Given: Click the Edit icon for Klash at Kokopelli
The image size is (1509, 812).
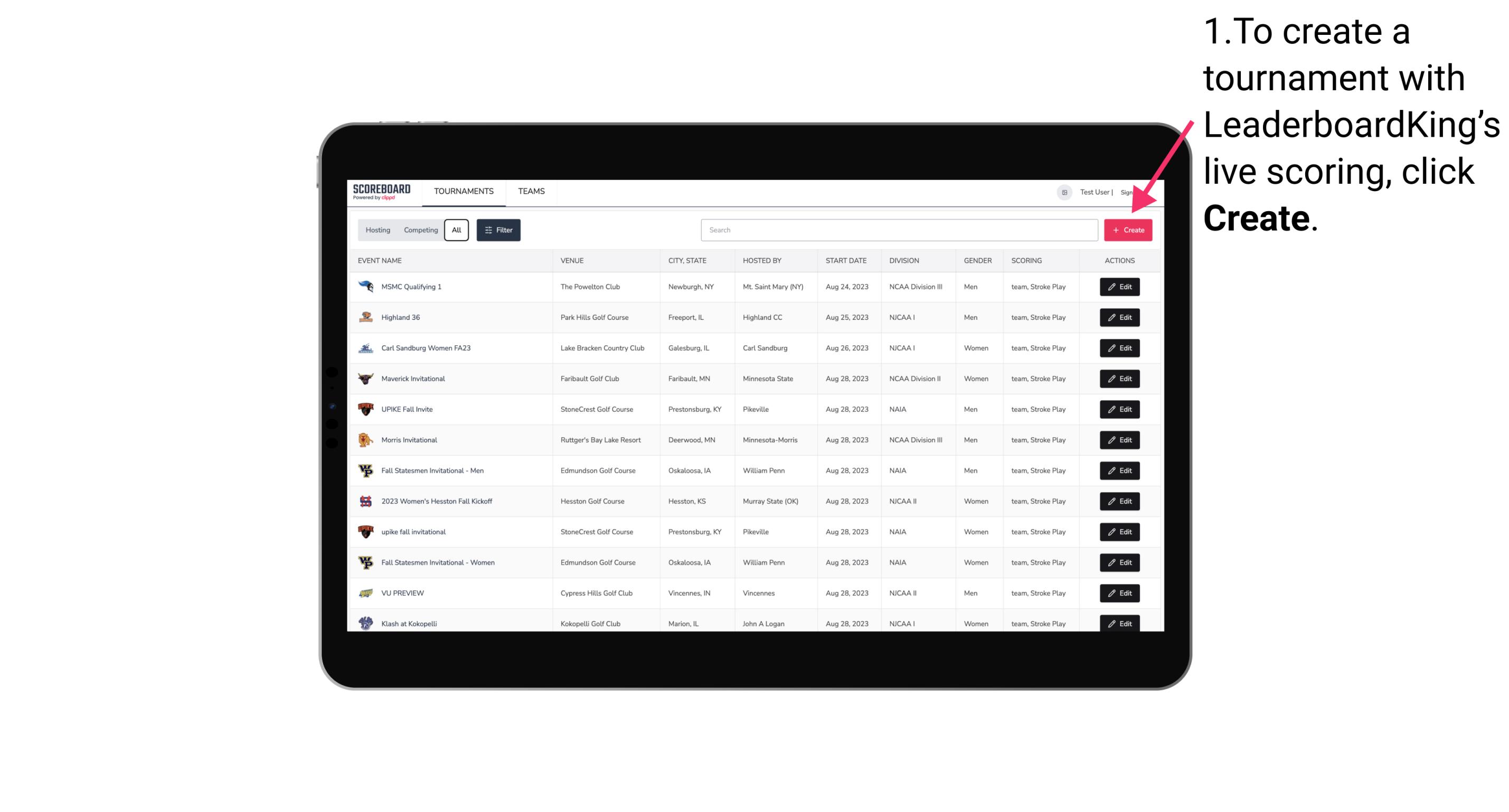Looking at the screenshot, I should [x=1120, y=623].
